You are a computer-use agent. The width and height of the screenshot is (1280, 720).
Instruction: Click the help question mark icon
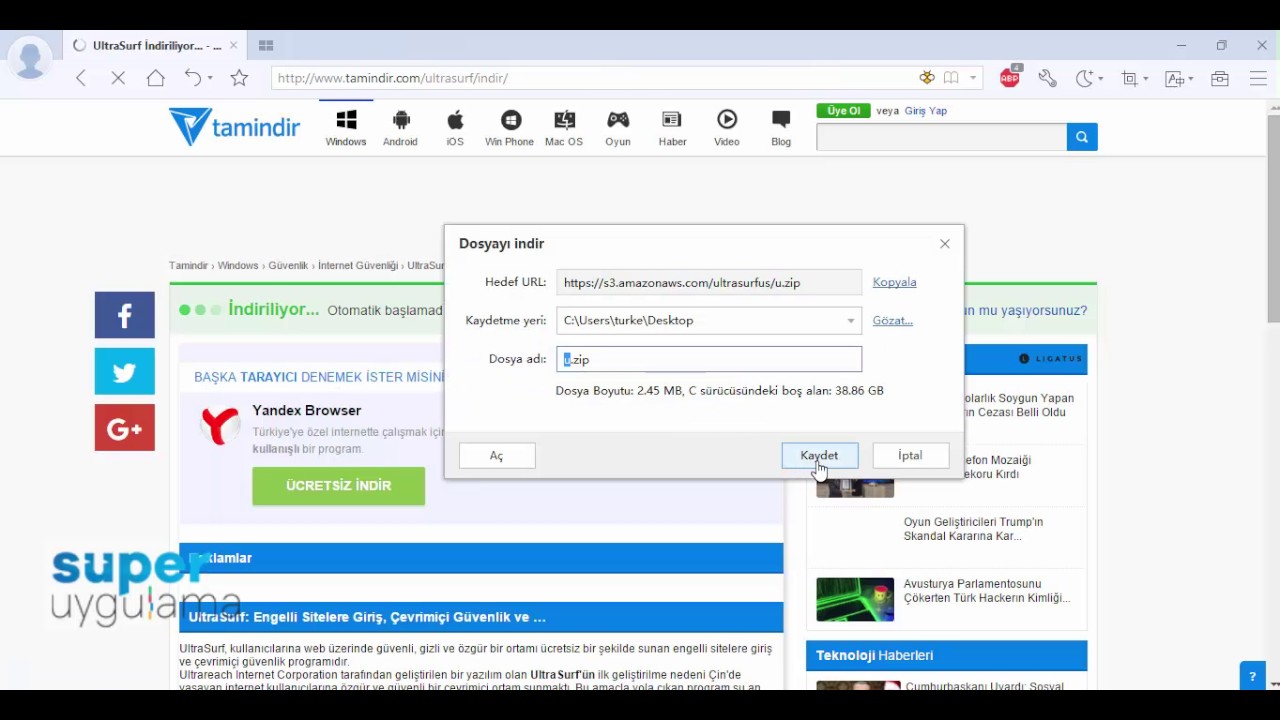(1252, 676)
